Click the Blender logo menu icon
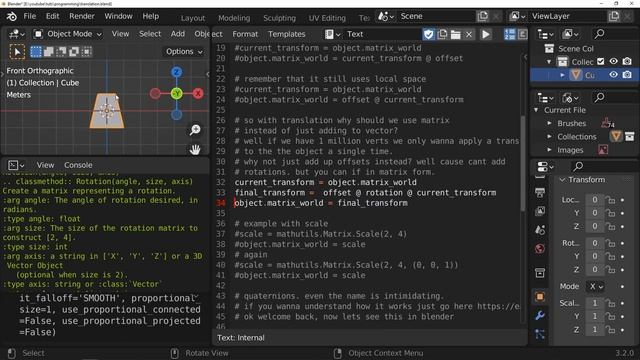The width and height of the screenshot is (640, 360). 11,16
